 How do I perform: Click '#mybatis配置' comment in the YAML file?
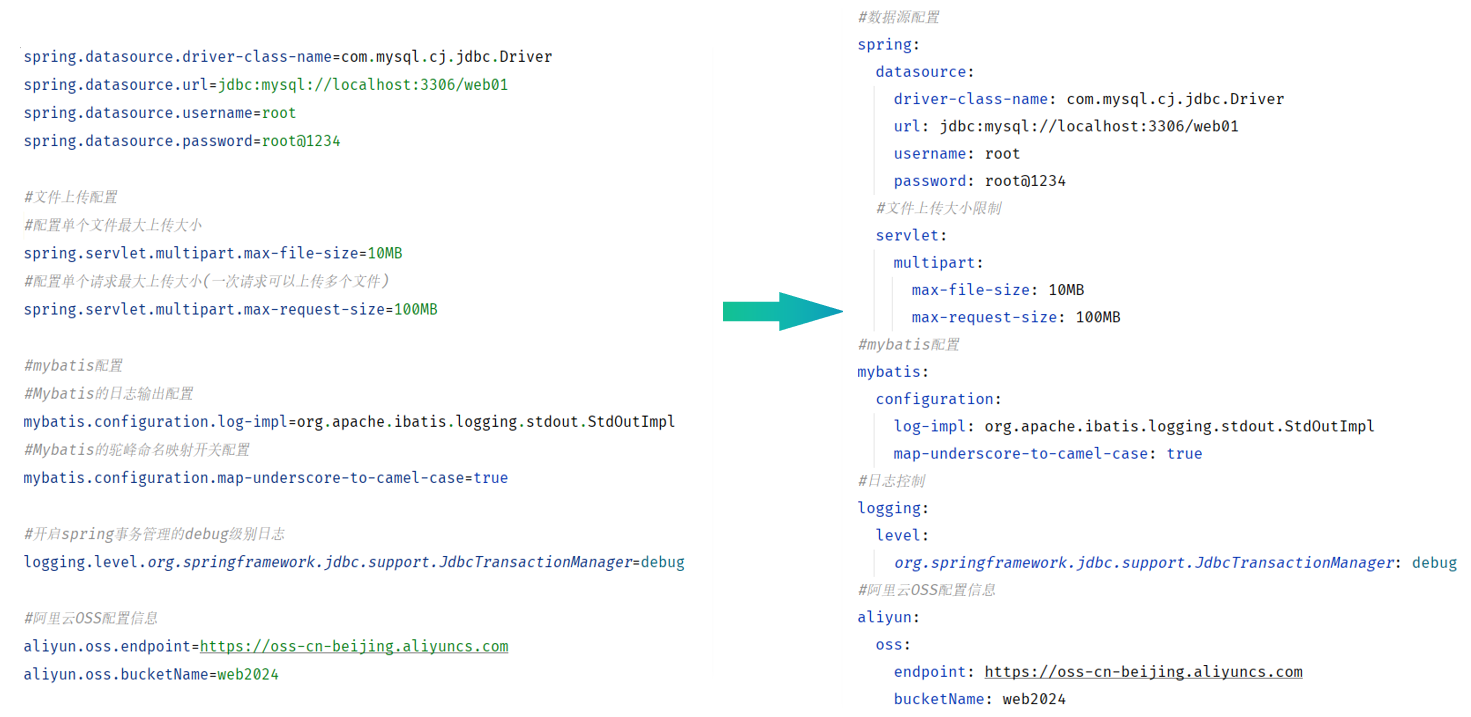point(909,344)
